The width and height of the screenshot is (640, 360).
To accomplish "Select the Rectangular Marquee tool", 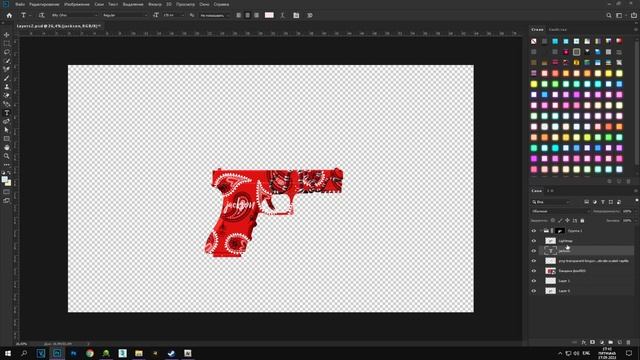I will click(x=7, y=44).
